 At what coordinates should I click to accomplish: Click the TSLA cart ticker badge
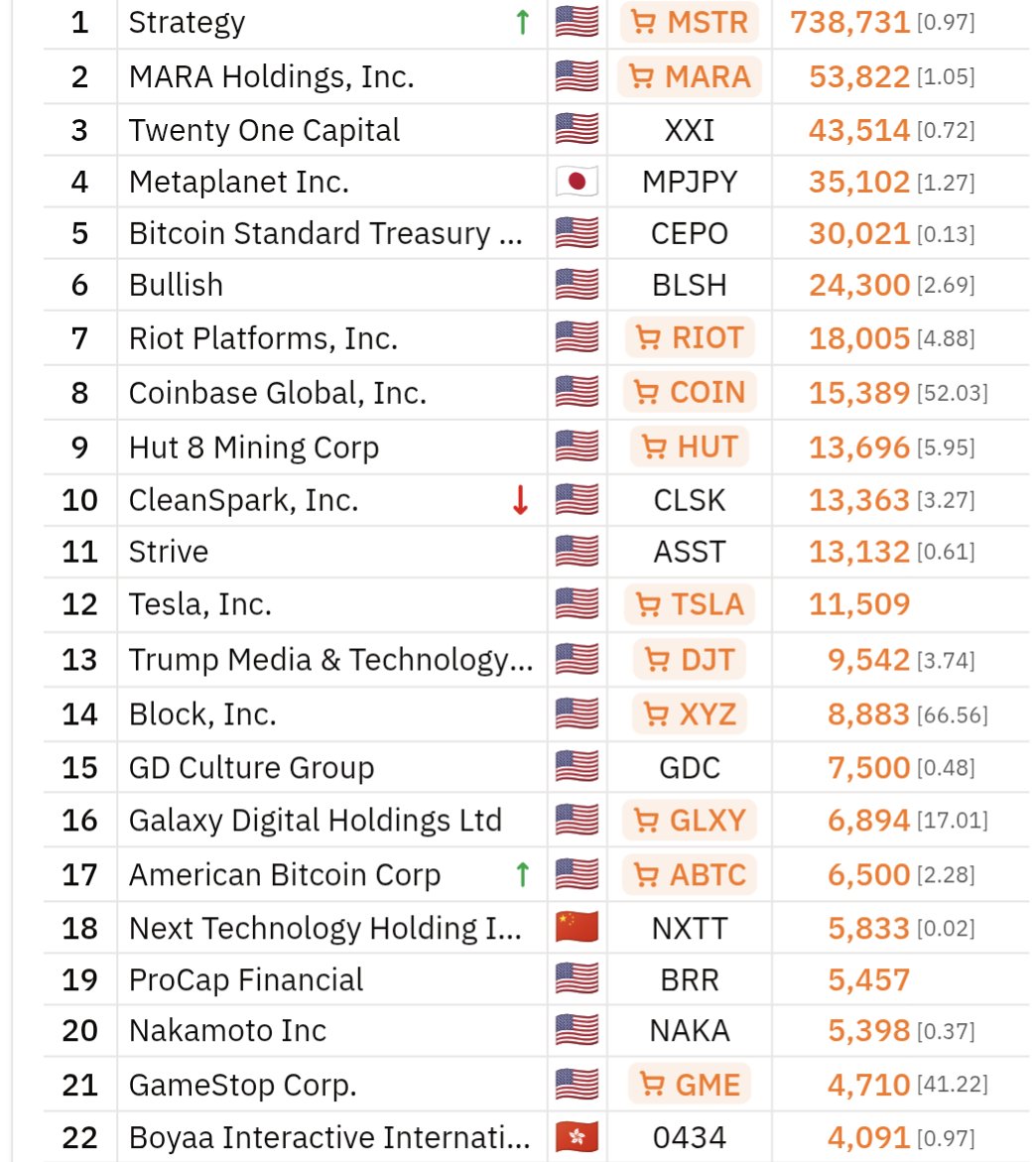(690, 603)
